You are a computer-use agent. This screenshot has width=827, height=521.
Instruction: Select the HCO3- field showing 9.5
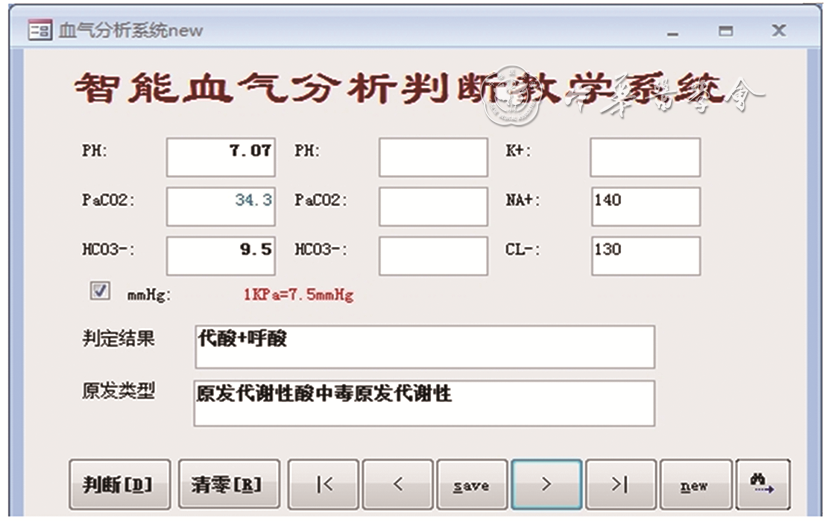pyautogui.click(x=220, y=255)
